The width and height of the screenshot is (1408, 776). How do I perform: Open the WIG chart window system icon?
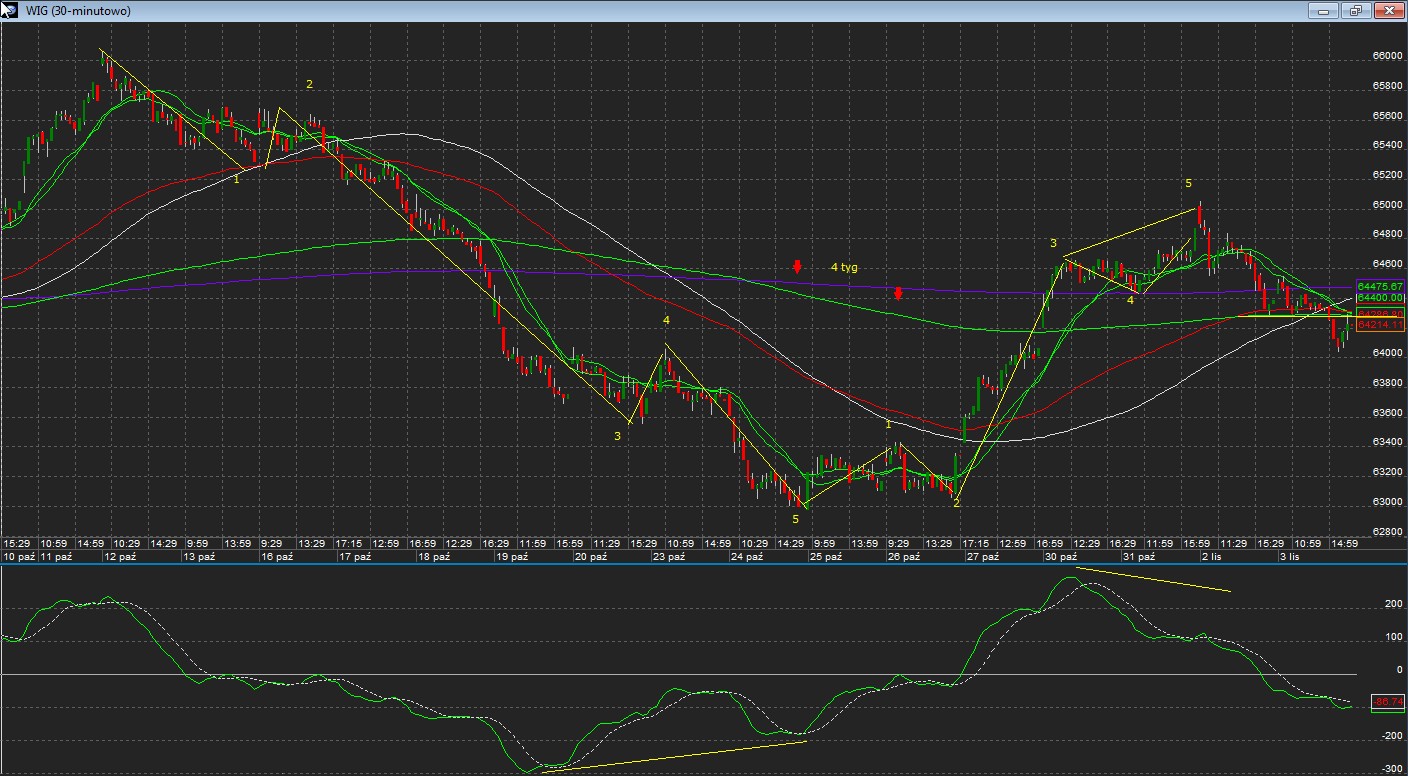(x=12, y=10)
